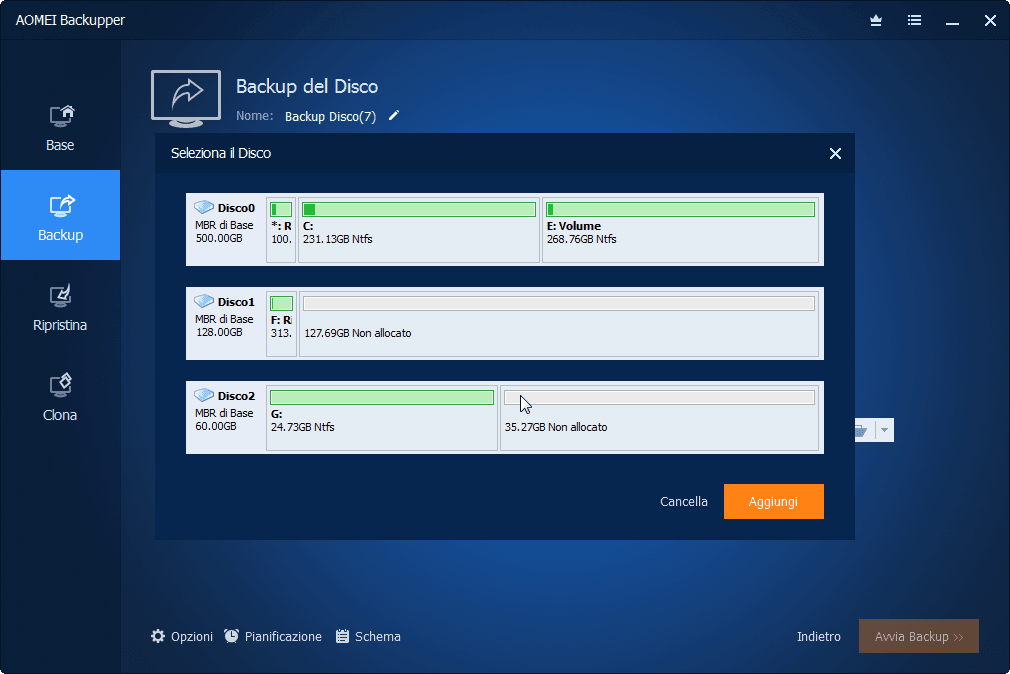
Task: Click the Cancella button
Action: (x=683, y=501)
